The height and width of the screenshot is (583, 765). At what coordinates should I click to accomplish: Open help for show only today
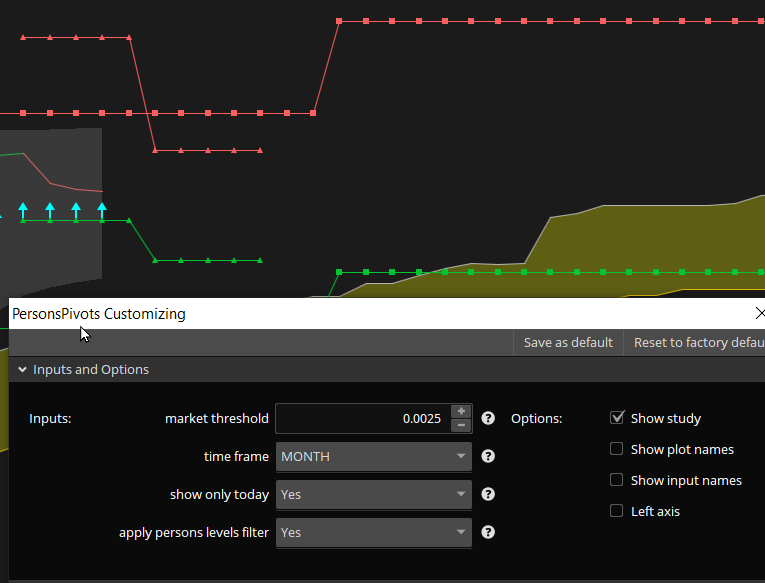(488, 494)
